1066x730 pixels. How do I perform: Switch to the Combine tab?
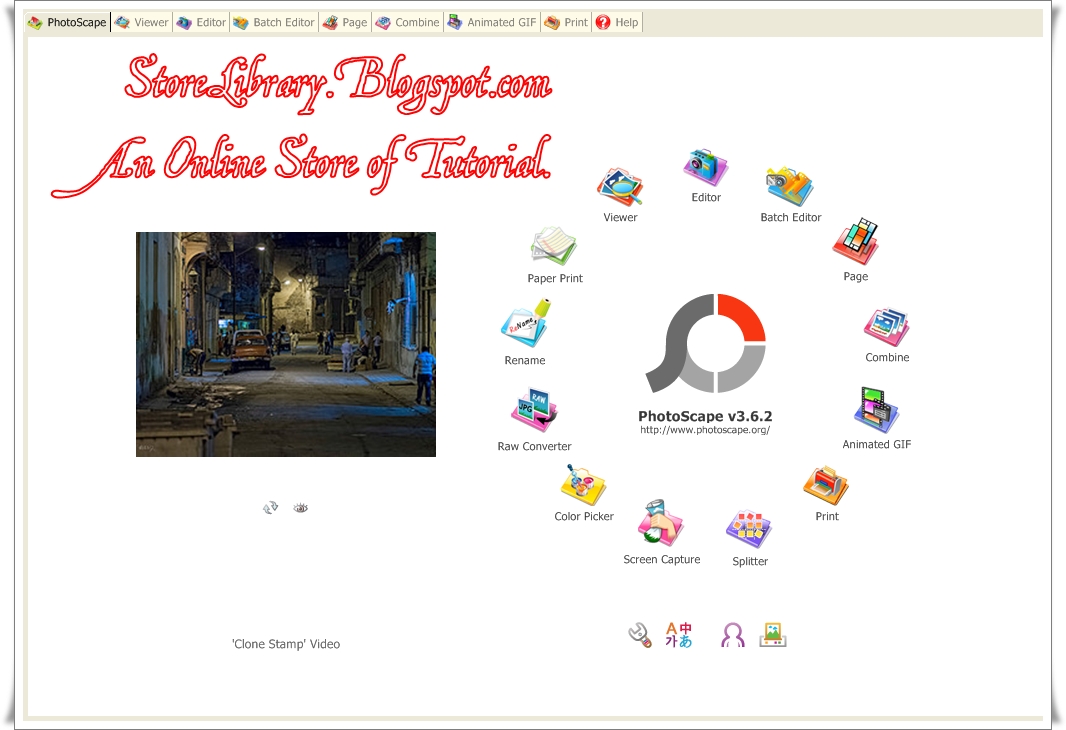click(407, 22)
